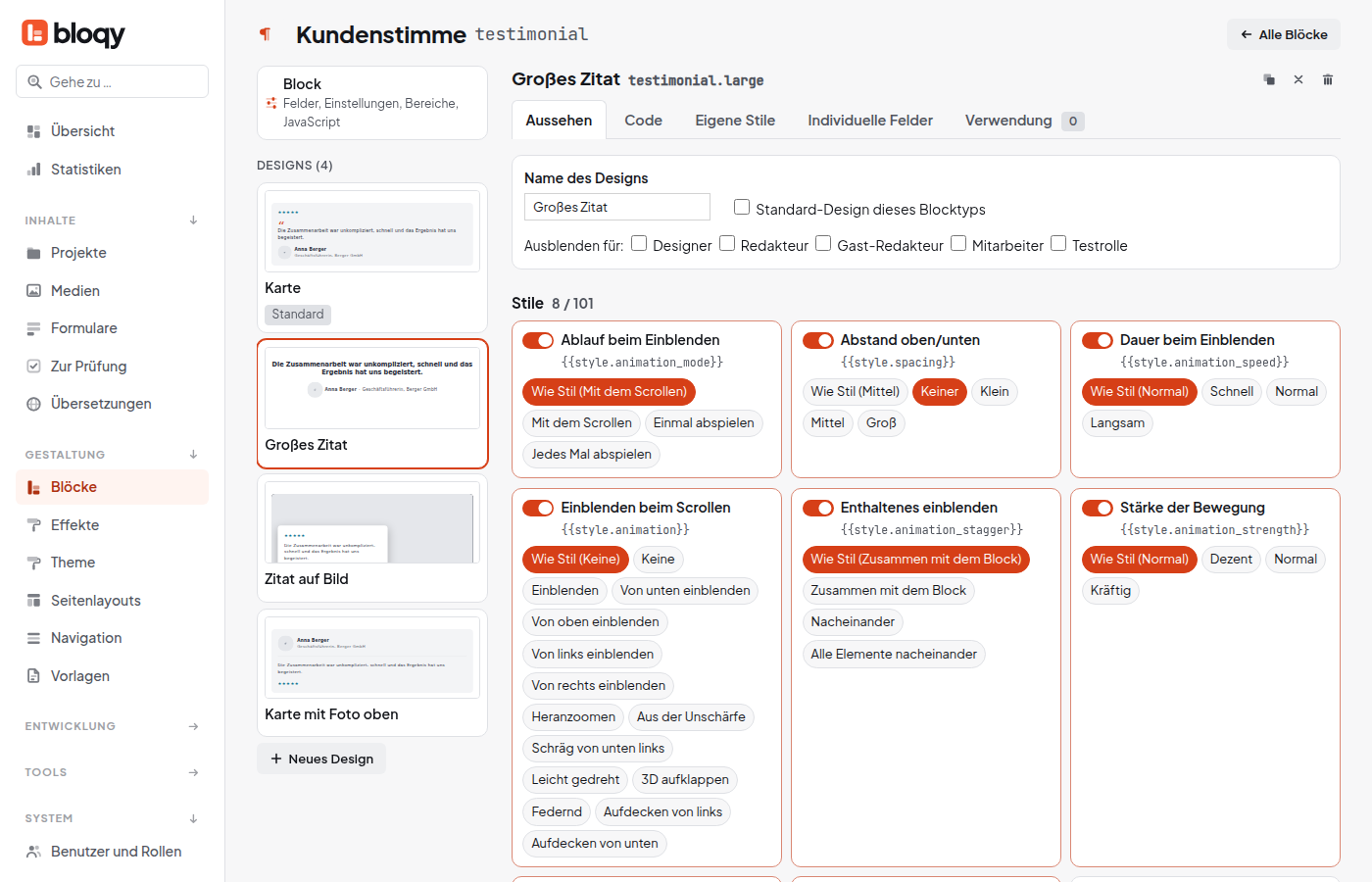Open Effekte via its icon

point(33,525)
